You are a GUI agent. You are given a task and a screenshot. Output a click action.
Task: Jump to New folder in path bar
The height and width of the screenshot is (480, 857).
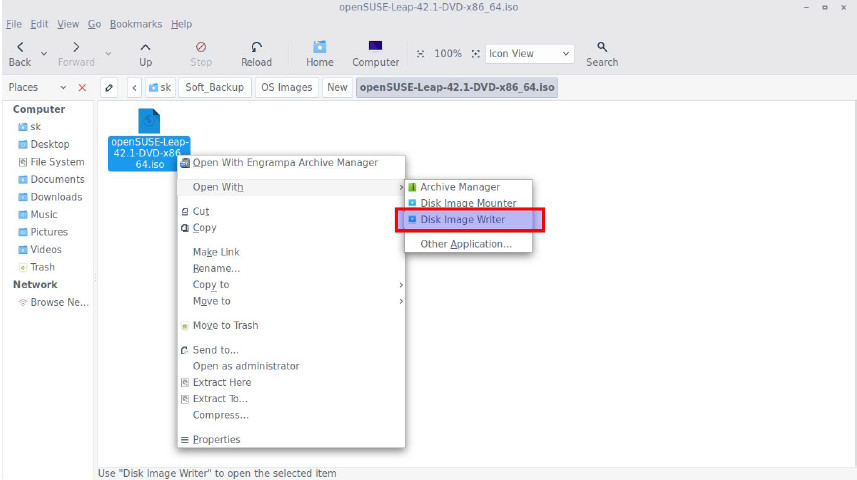pyautogui.click(x=337, y=87)
